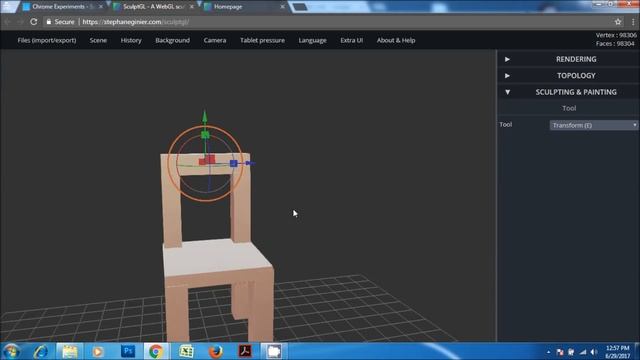640x360 pixels.
Task: Click the large red square gizmo handle
Action: (211, 159)
